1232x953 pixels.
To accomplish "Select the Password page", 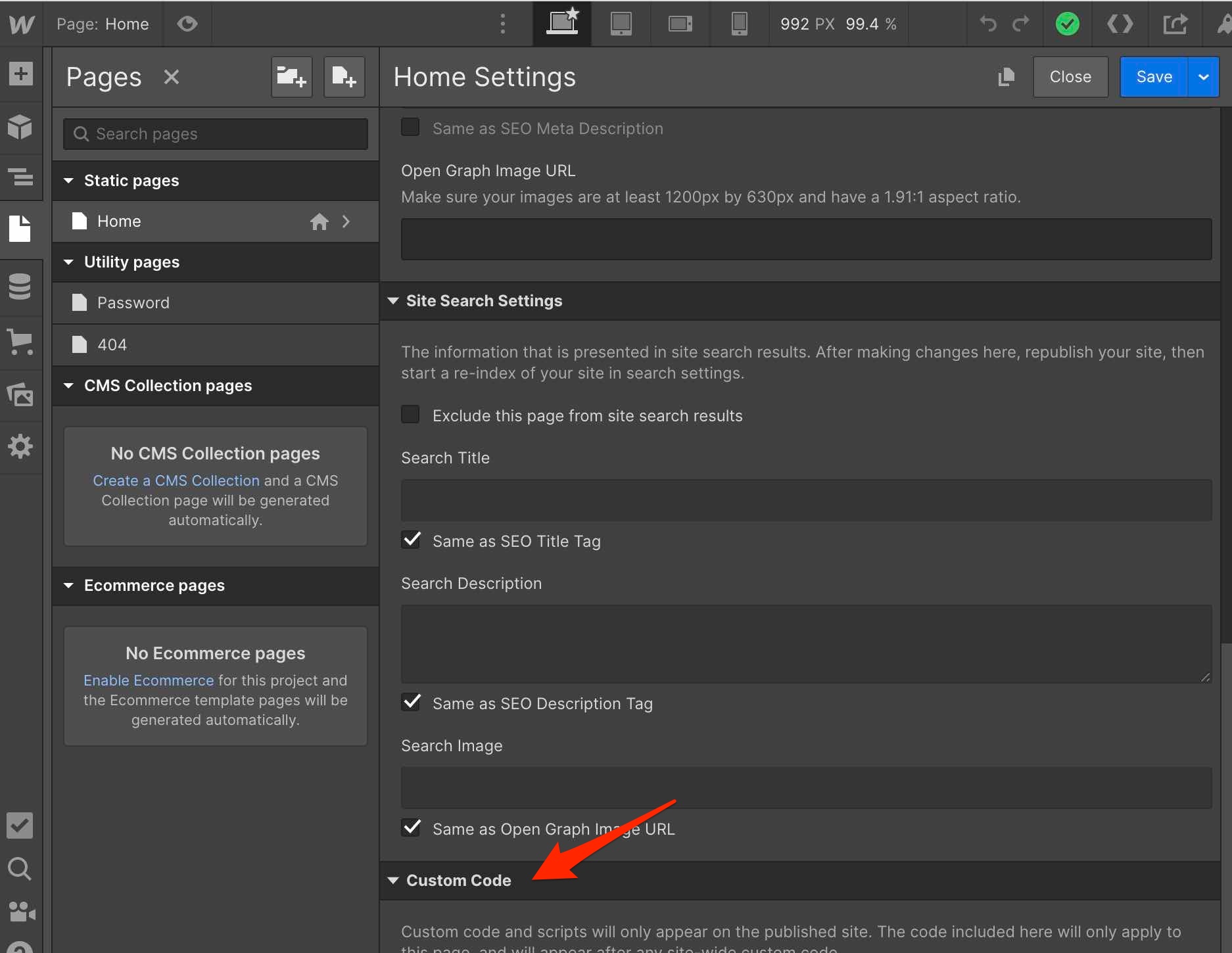I will click(216, 303).
